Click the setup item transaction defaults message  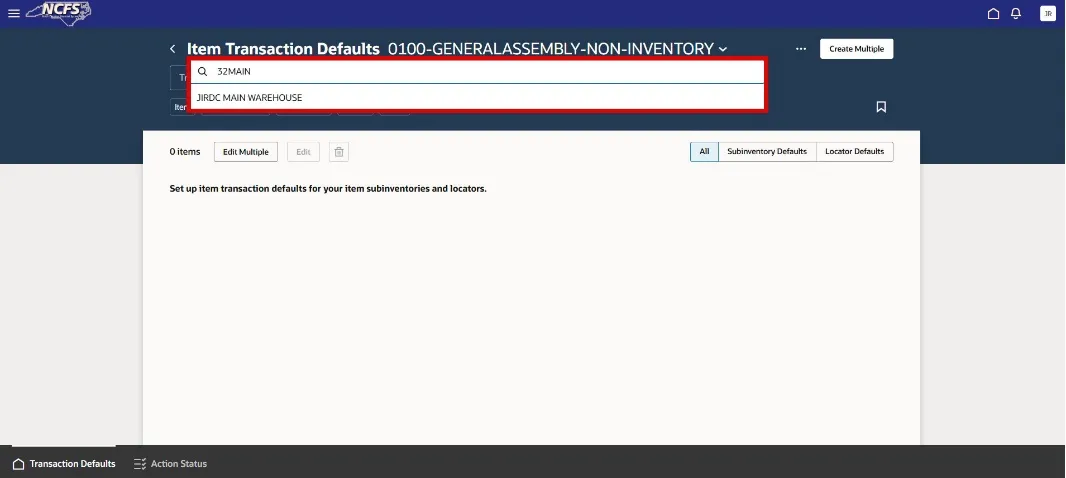328,189
